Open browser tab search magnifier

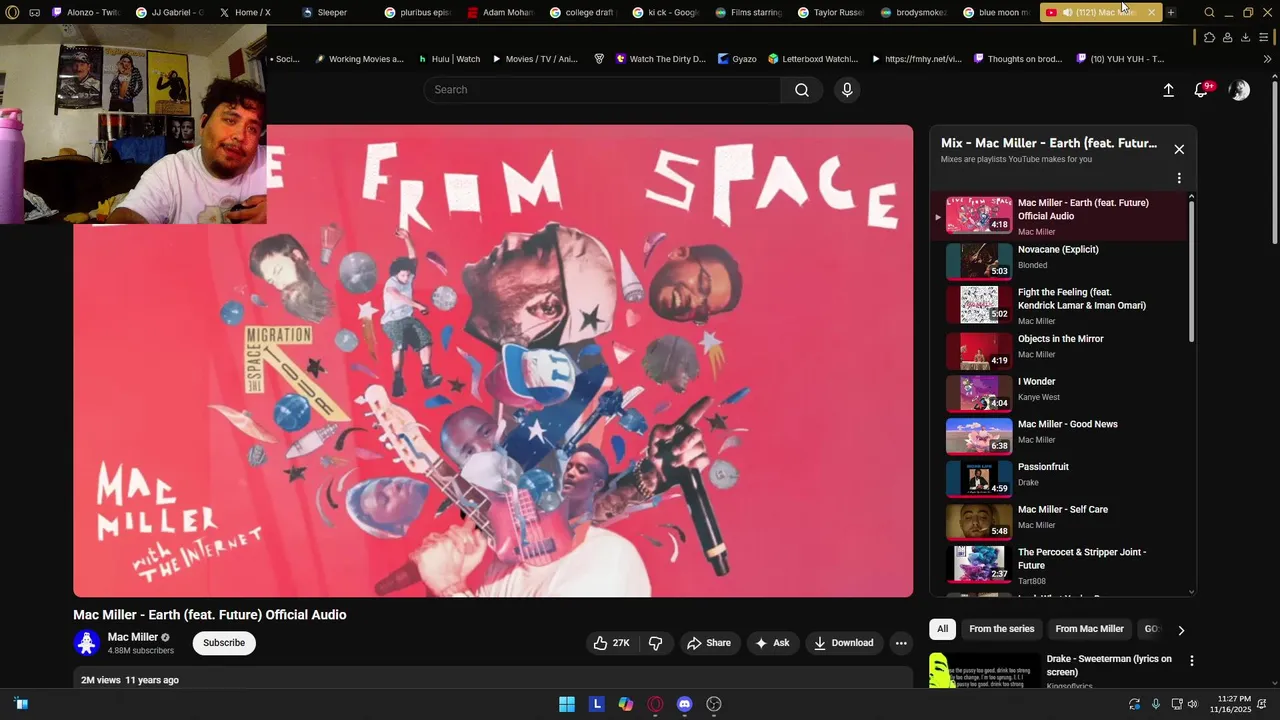[x=1209, y=12]
